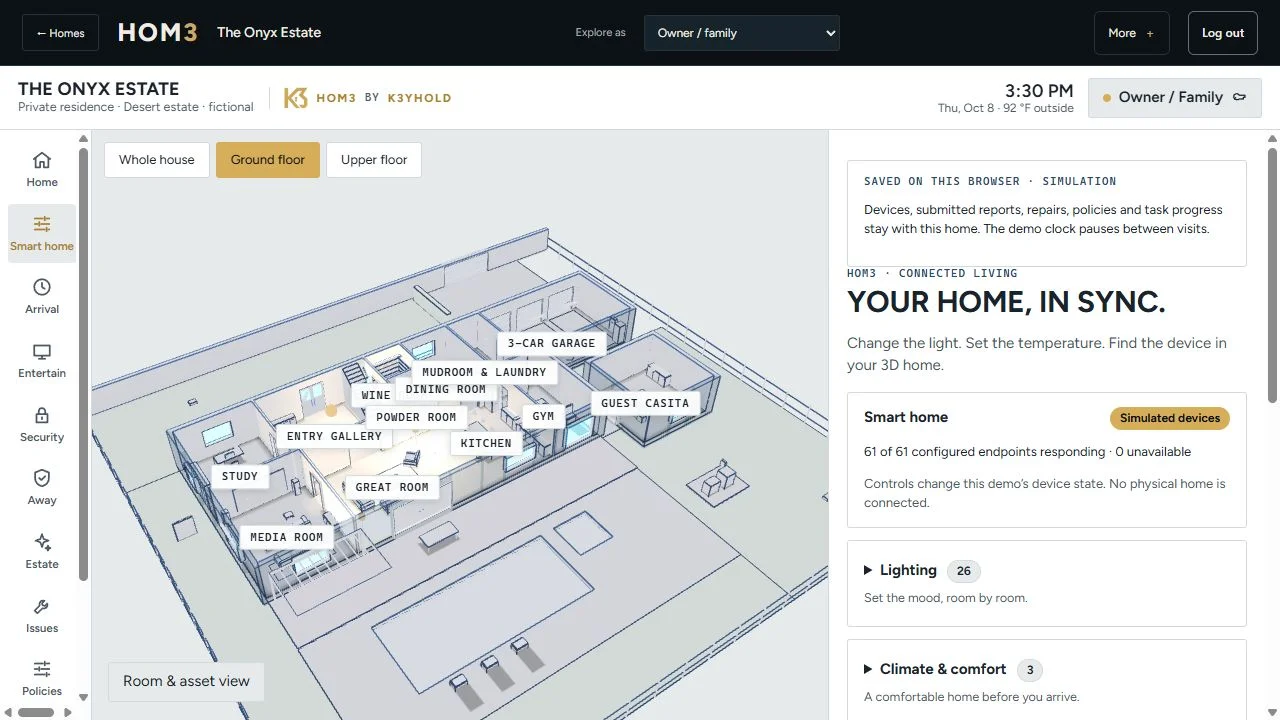
Task: Switch to the Whole house view
Action: click(x=157, y=160)
